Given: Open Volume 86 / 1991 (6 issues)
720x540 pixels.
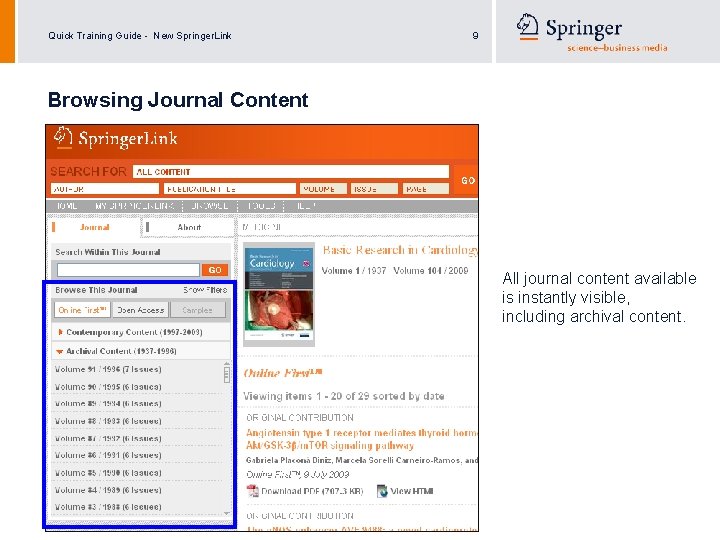Looking at the screenshot, I should tap(108, 455).
